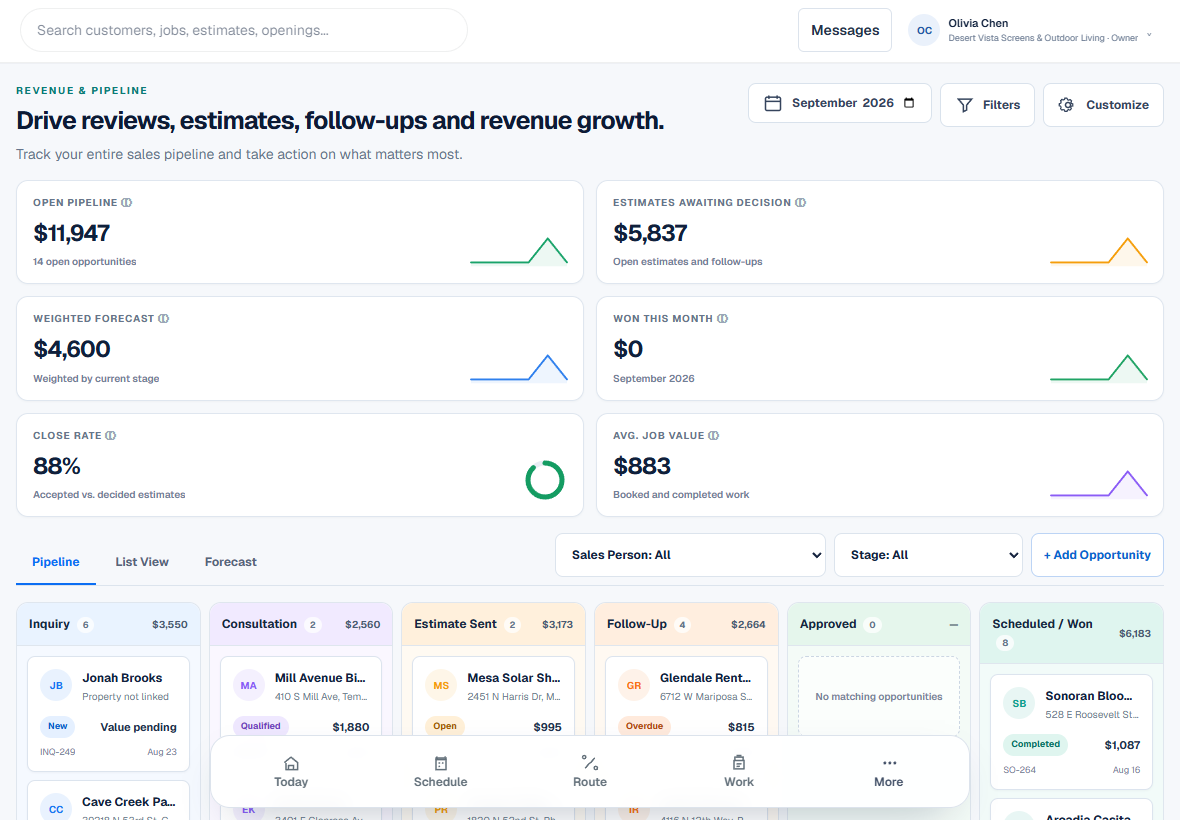
Task: Click the gear icon on Customize
Action: (x=1066, y=105)
